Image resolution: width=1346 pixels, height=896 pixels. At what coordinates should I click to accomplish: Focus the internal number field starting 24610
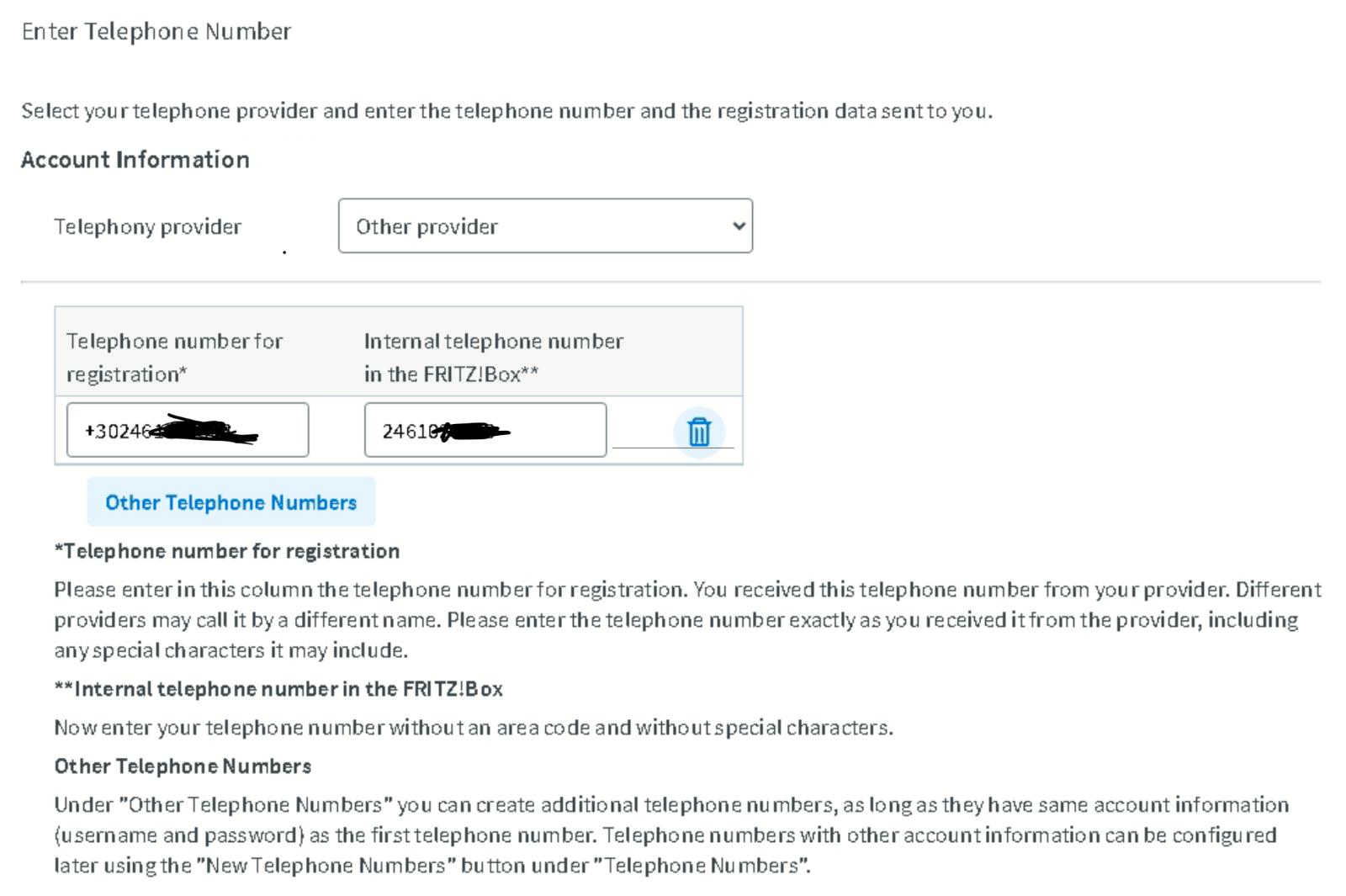click(x=485, y=430)
